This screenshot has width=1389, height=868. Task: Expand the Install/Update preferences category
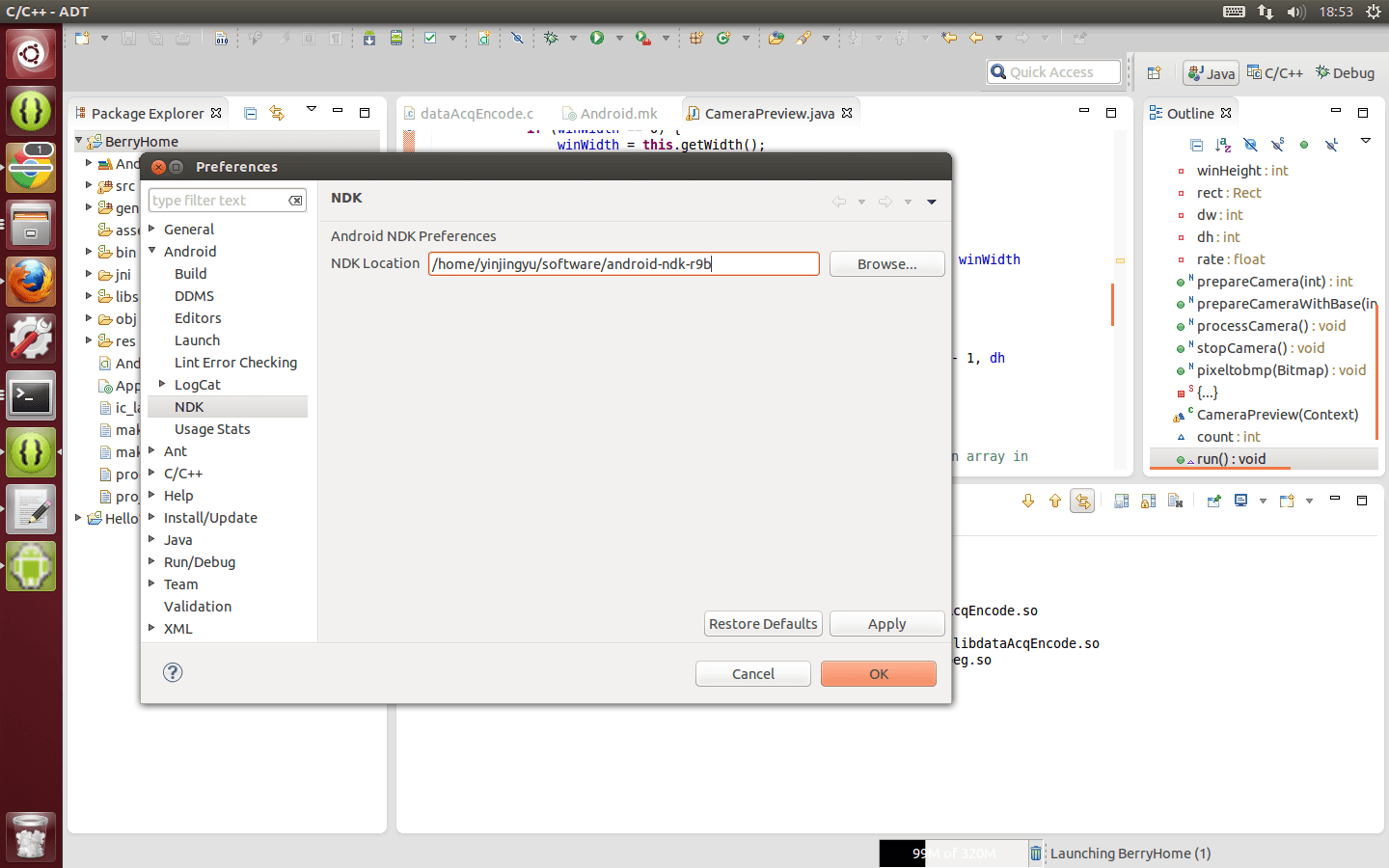click(151, 517)
